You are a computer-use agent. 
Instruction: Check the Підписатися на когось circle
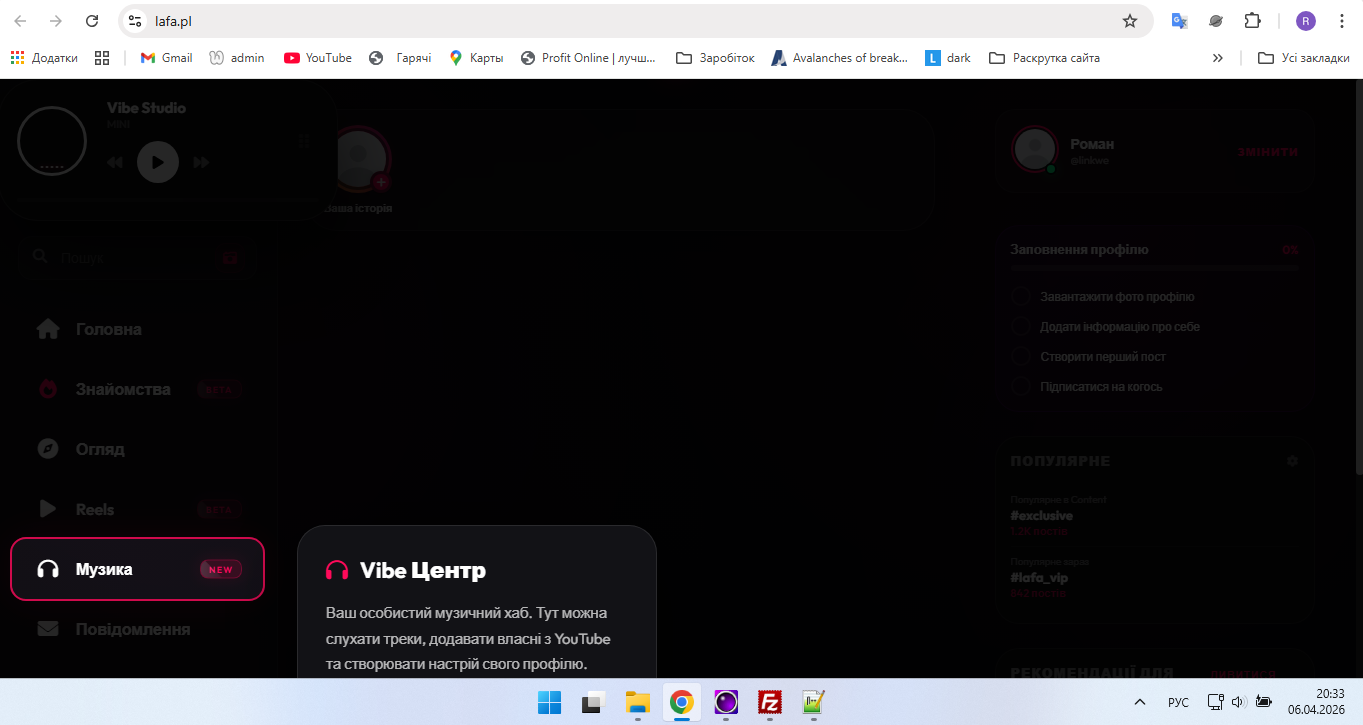pos(1020,387)
